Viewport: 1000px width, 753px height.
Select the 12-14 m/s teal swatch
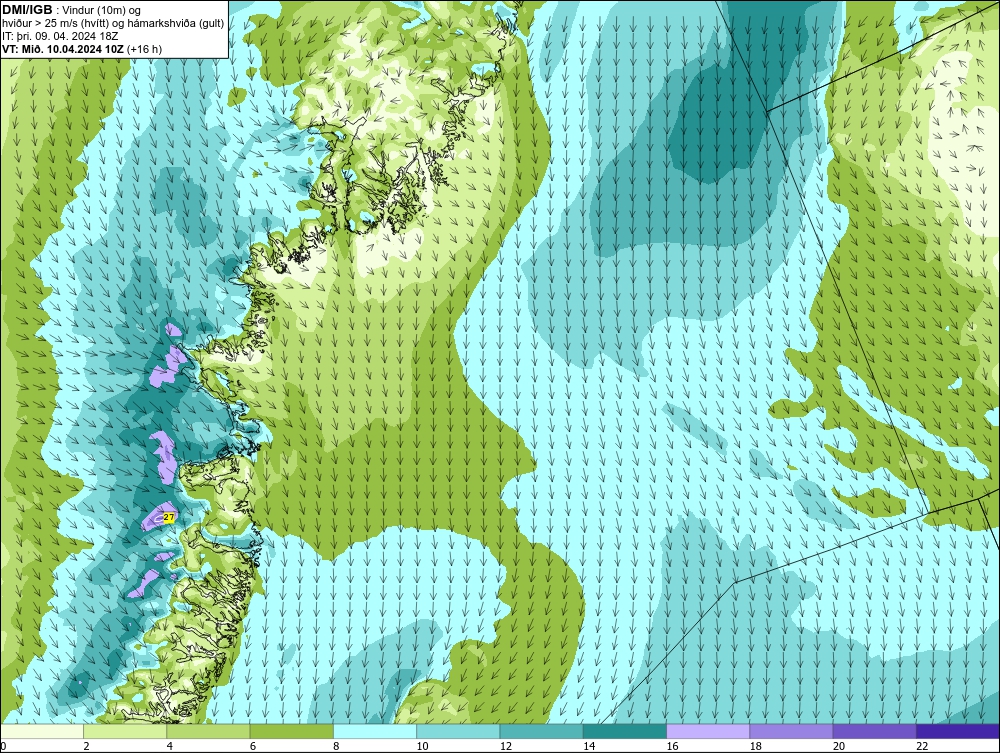(x=541, y=731)
